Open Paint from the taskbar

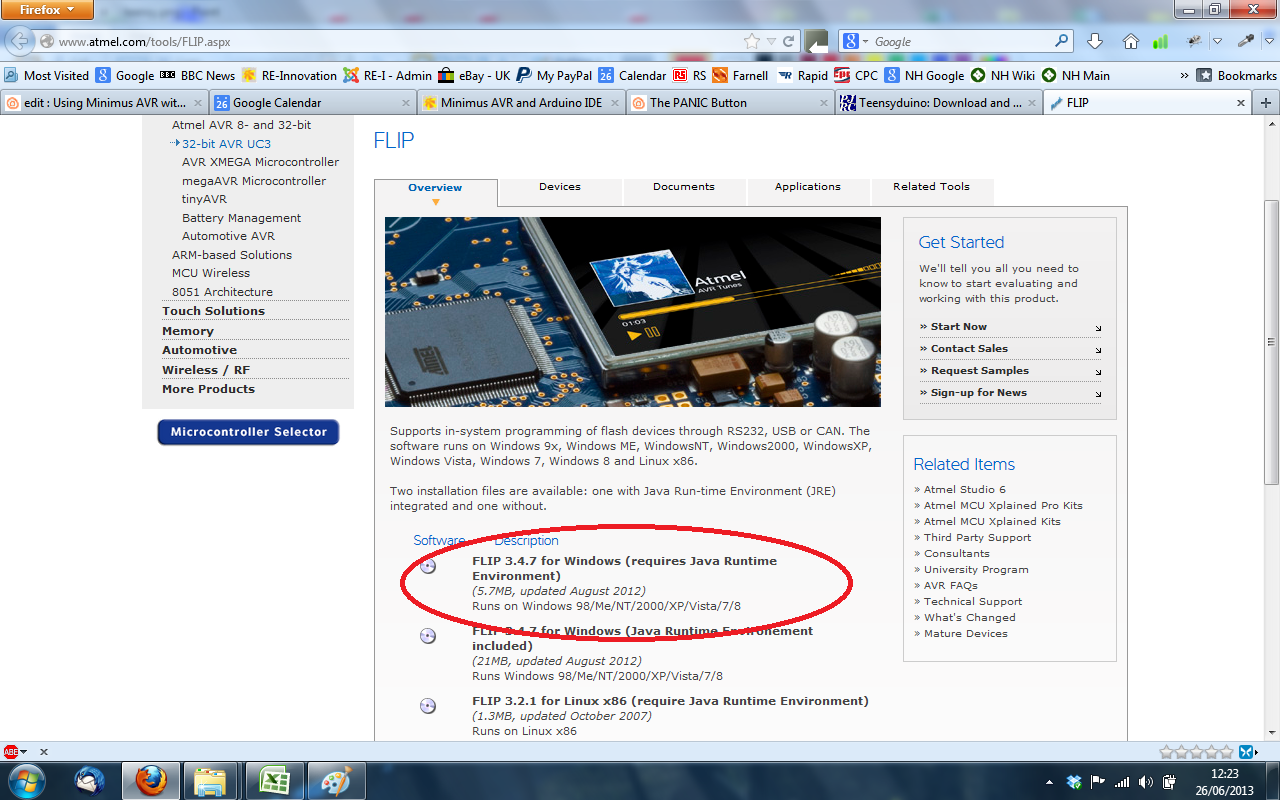(x=335, y=781)
